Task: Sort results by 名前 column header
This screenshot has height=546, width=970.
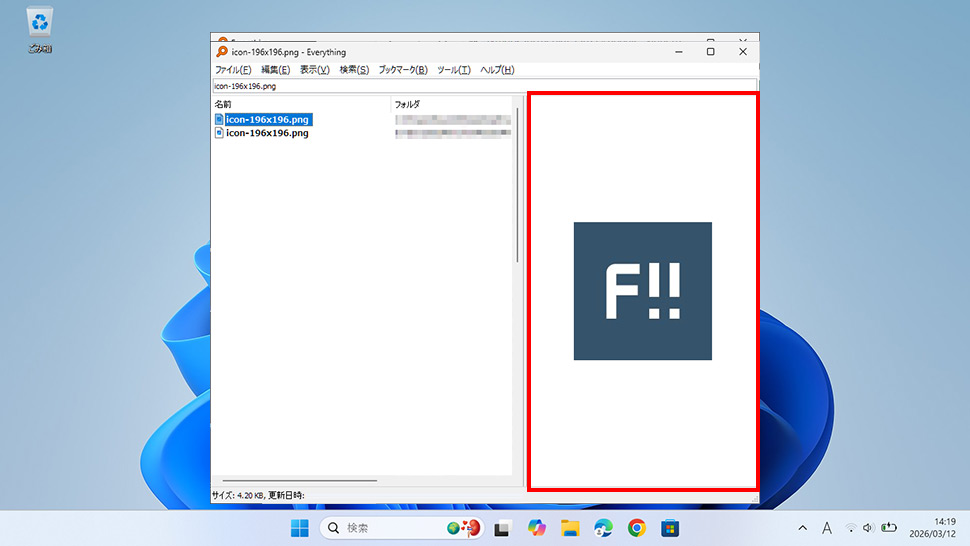Action: [301, 105]
